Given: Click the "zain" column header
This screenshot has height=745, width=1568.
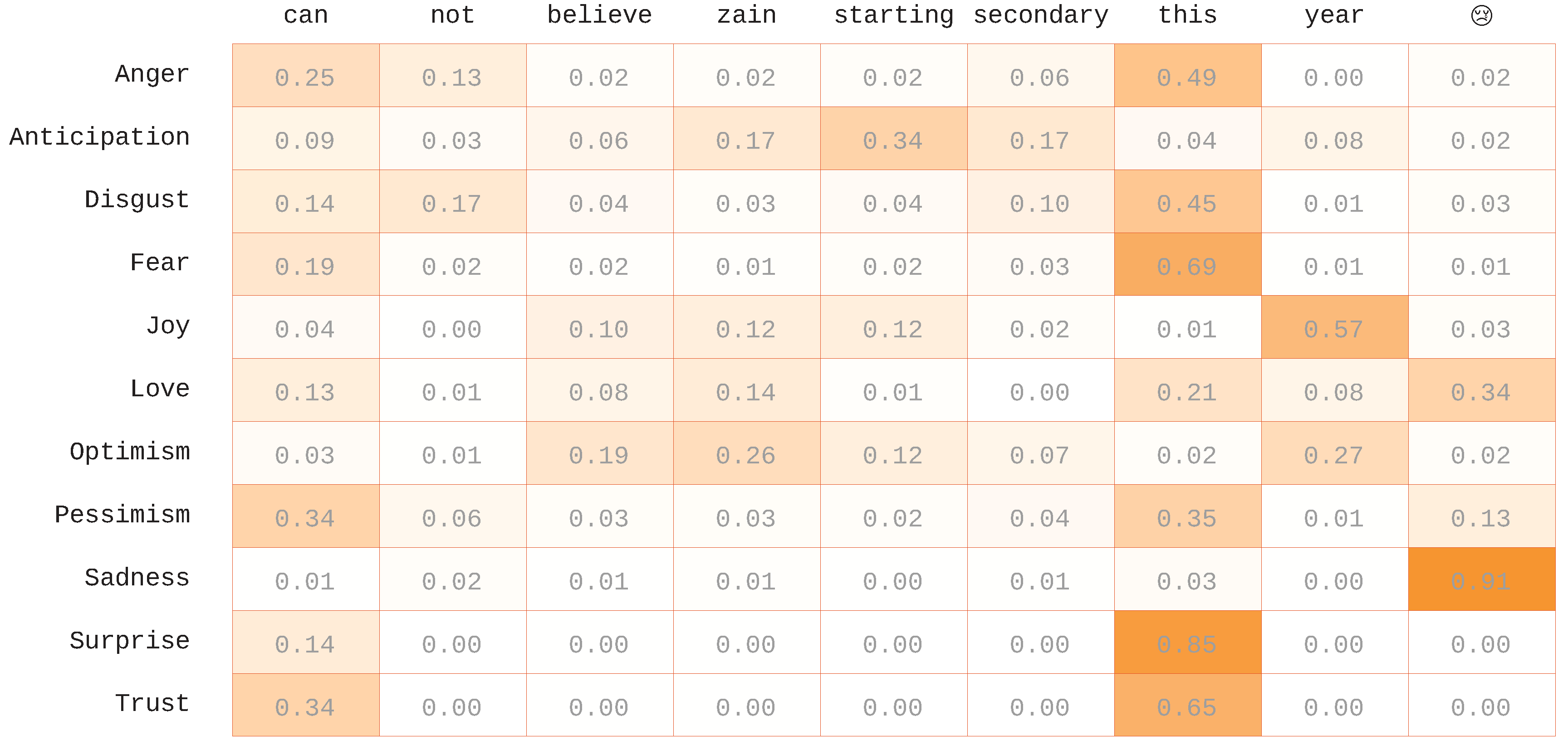Looking at the screenshot, I should point(746,15).
